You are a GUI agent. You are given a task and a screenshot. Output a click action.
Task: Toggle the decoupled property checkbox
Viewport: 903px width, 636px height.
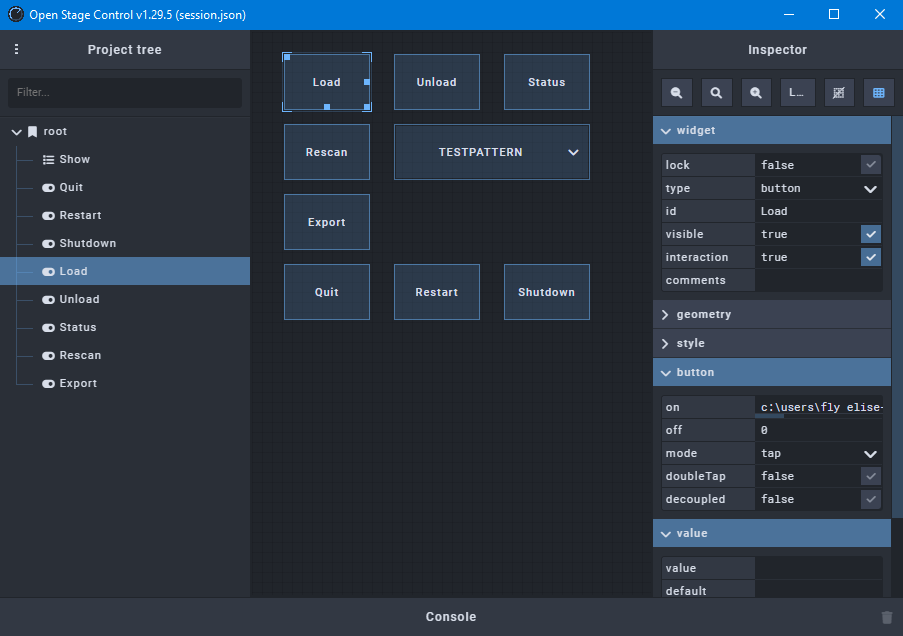(x=871, y=499)
